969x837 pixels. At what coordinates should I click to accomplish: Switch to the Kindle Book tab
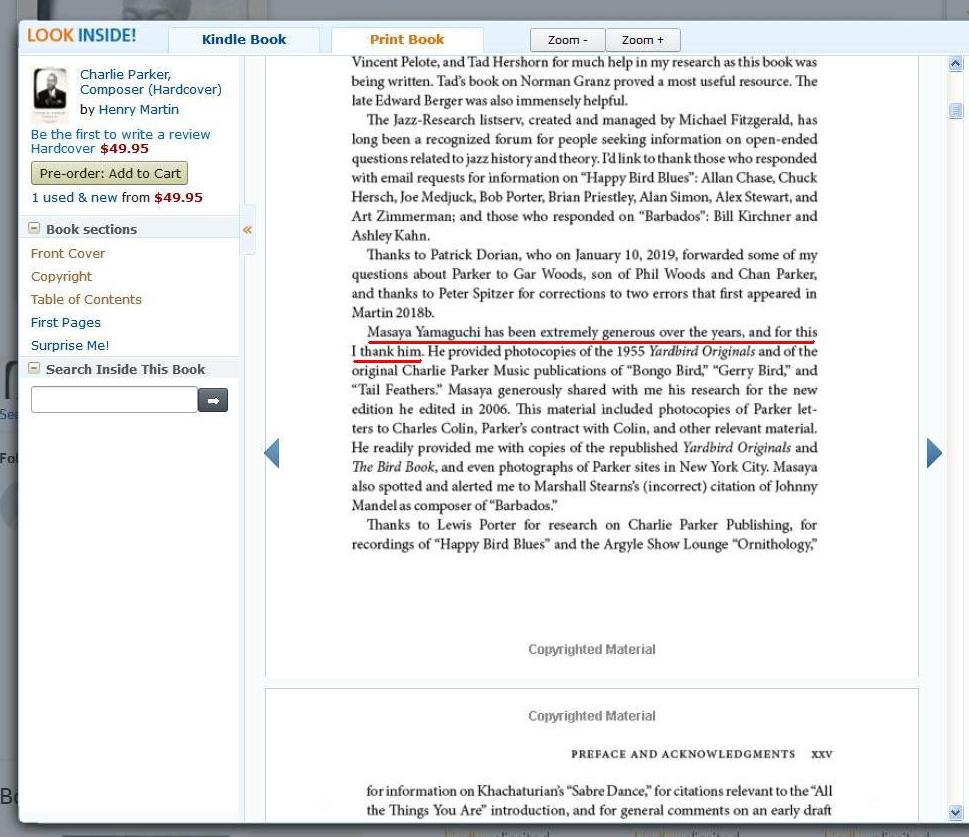[x=244, y=40]
